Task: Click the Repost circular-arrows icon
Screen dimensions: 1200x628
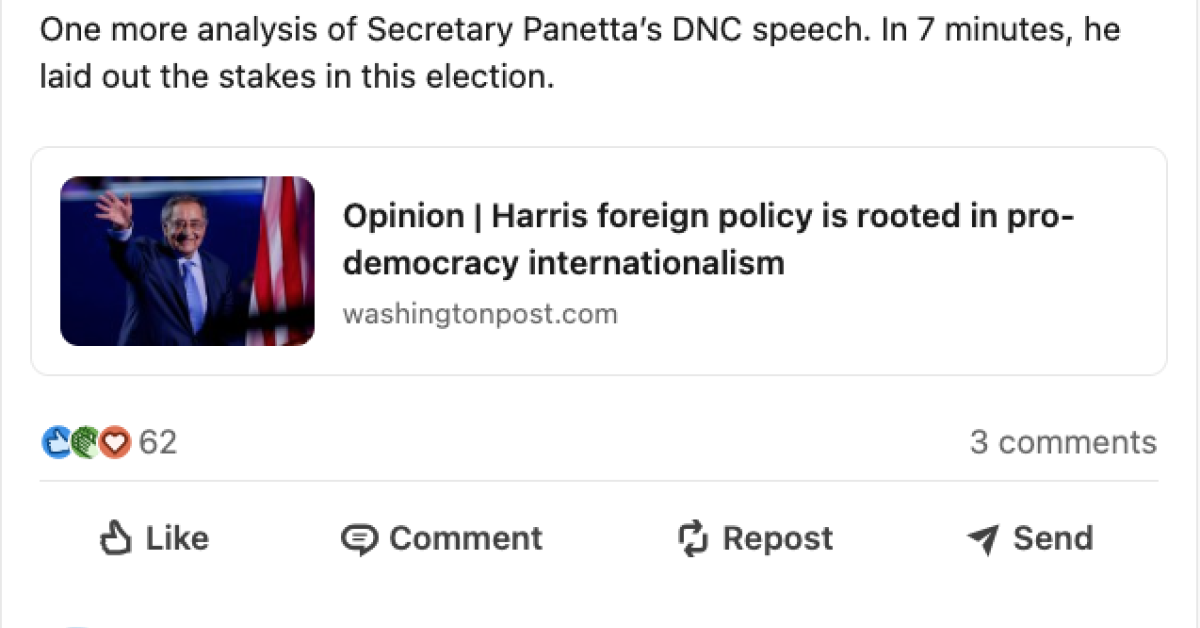Action: click(695, 537)
